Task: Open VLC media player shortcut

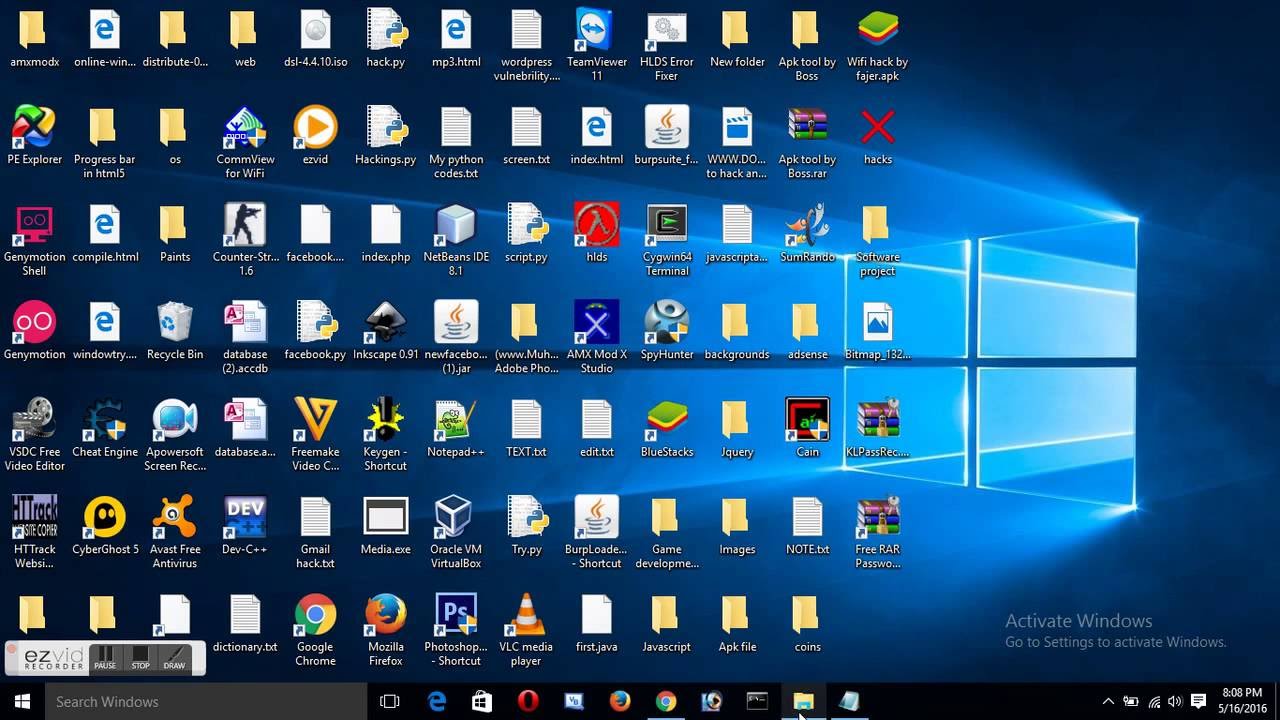Action: [x=526, y=630]
